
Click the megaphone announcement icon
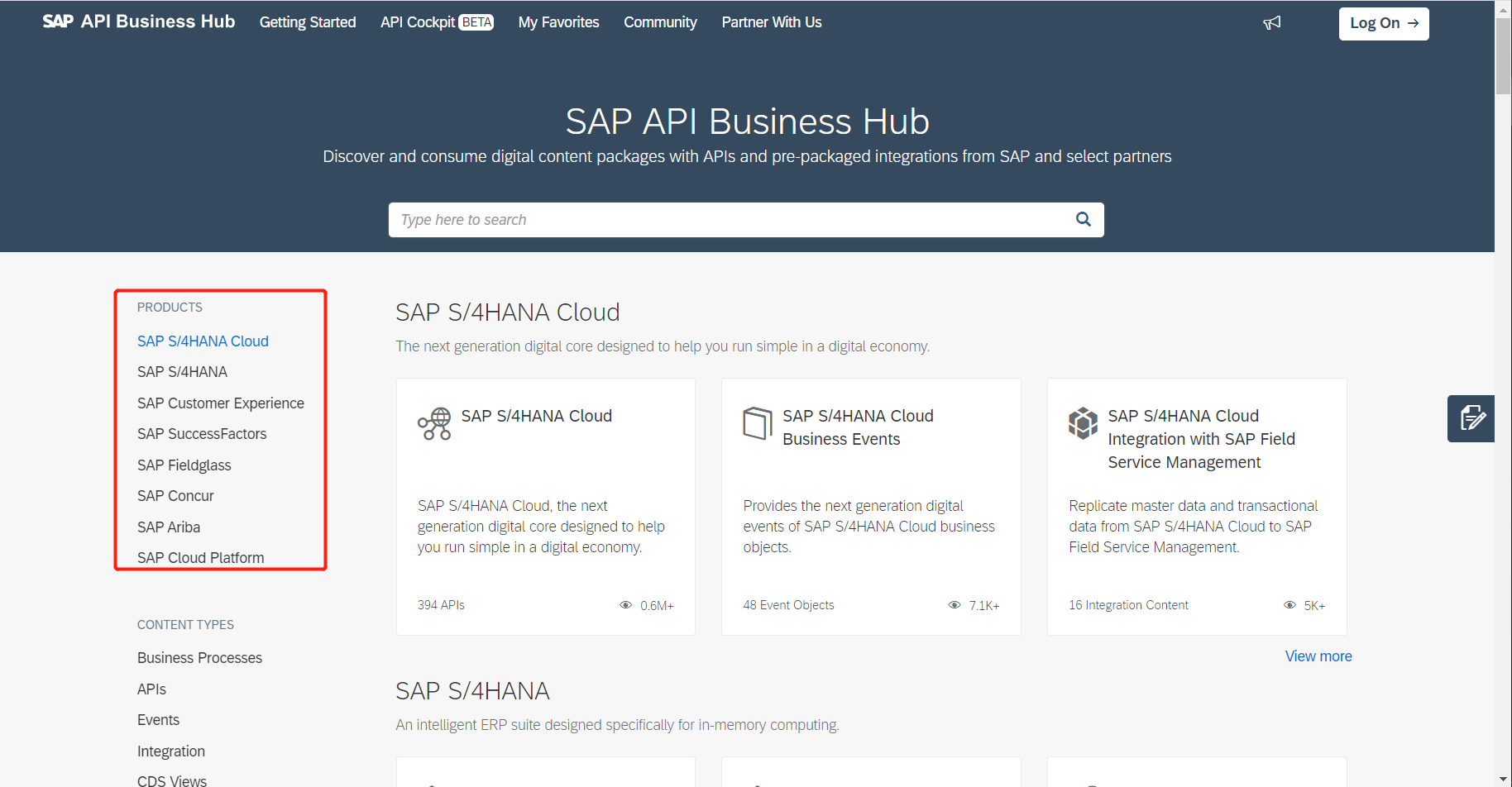(1271, 22)
